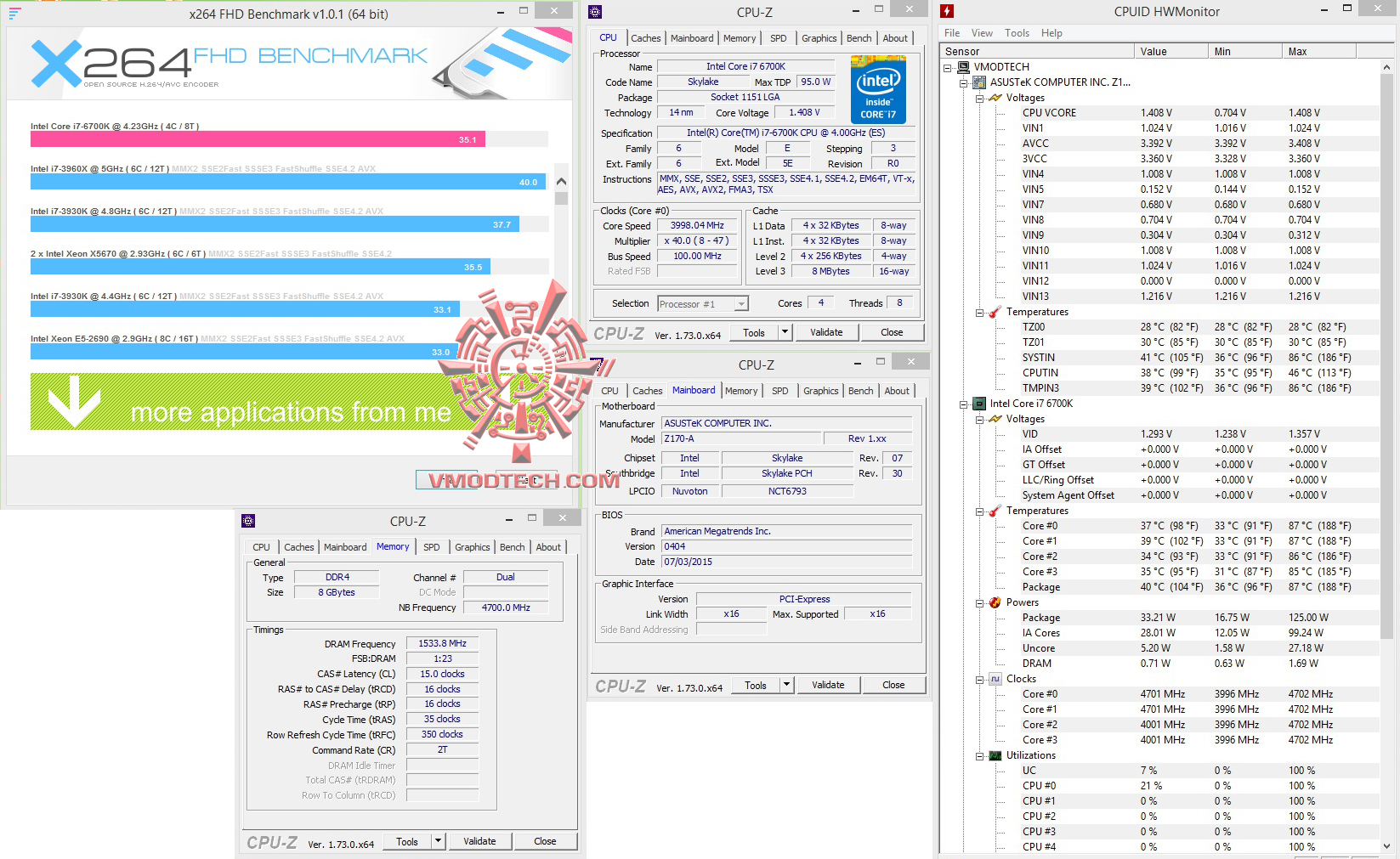This screenshot has height=859, width=1400.
Task: Click Validate in CPU-Z Memory window
Action: click(x=479, y=841)
